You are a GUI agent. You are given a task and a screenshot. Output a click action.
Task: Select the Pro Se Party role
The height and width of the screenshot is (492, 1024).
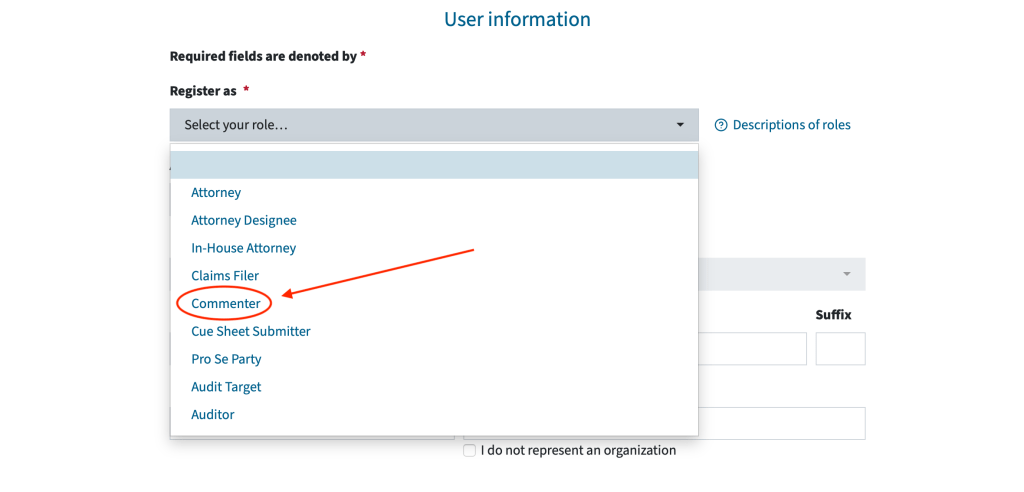click(226, 359)
